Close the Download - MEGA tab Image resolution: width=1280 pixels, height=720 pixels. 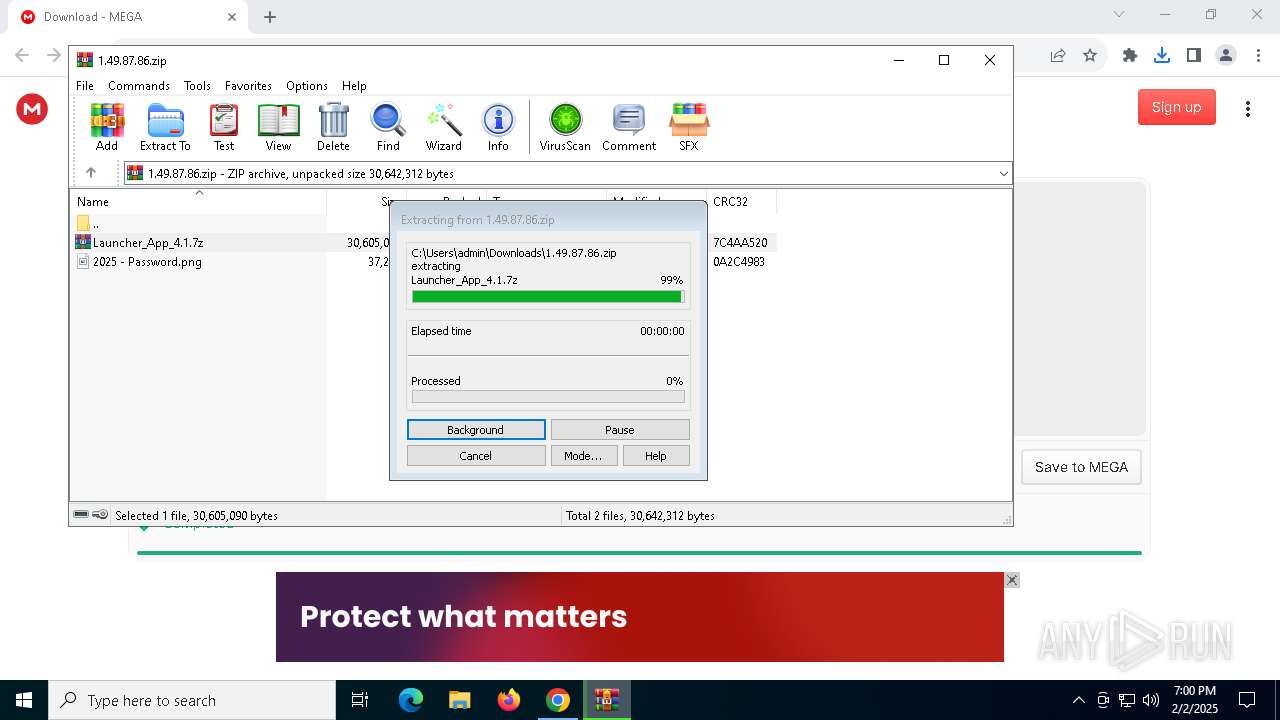point(232,17)
